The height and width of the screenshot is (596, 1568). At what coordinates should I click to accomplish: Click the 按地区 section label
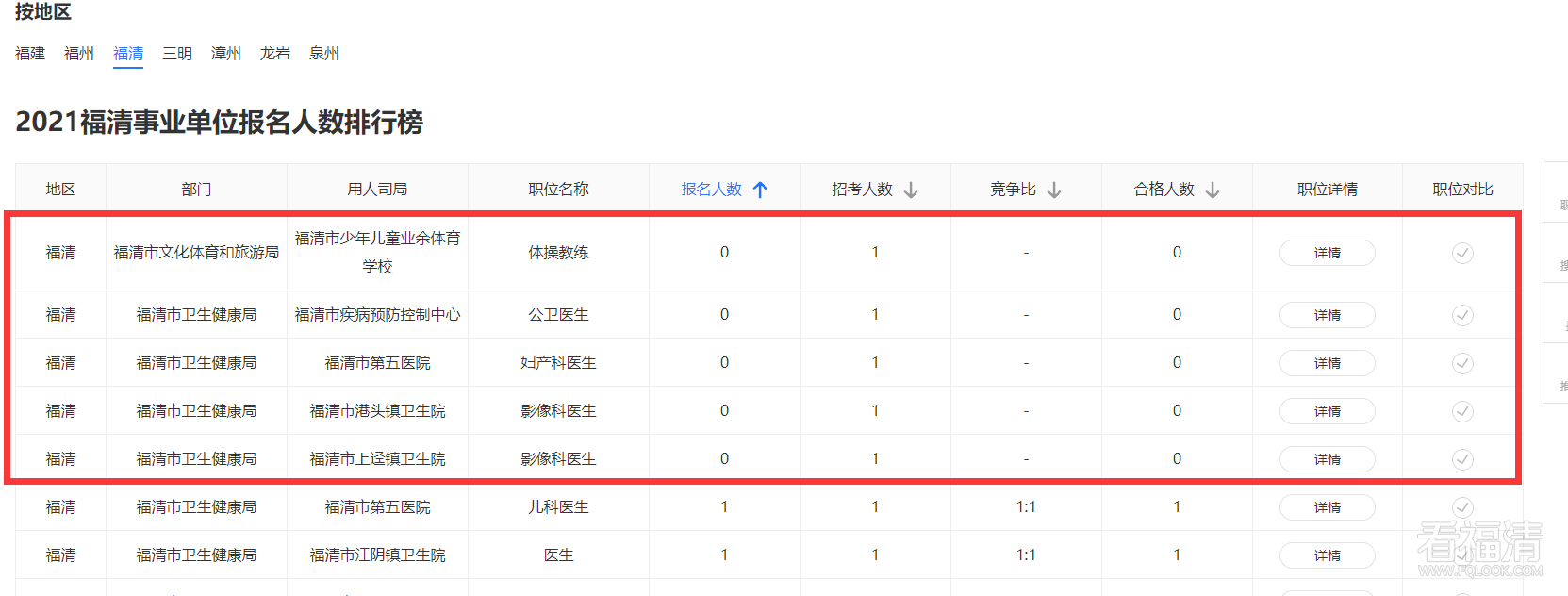pos(43,11)
